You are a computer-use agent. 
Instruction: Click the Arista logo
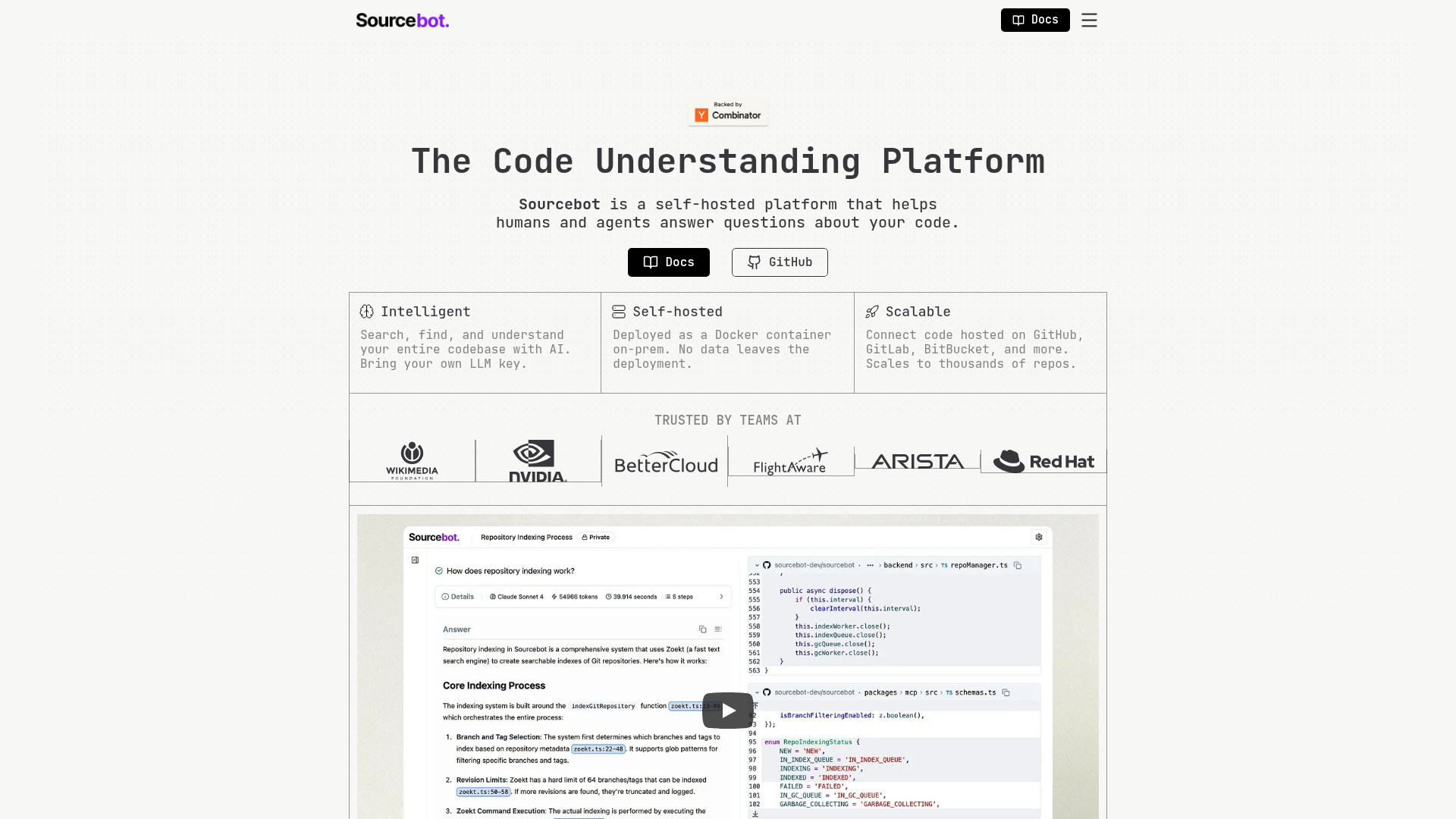pos(917,461)
